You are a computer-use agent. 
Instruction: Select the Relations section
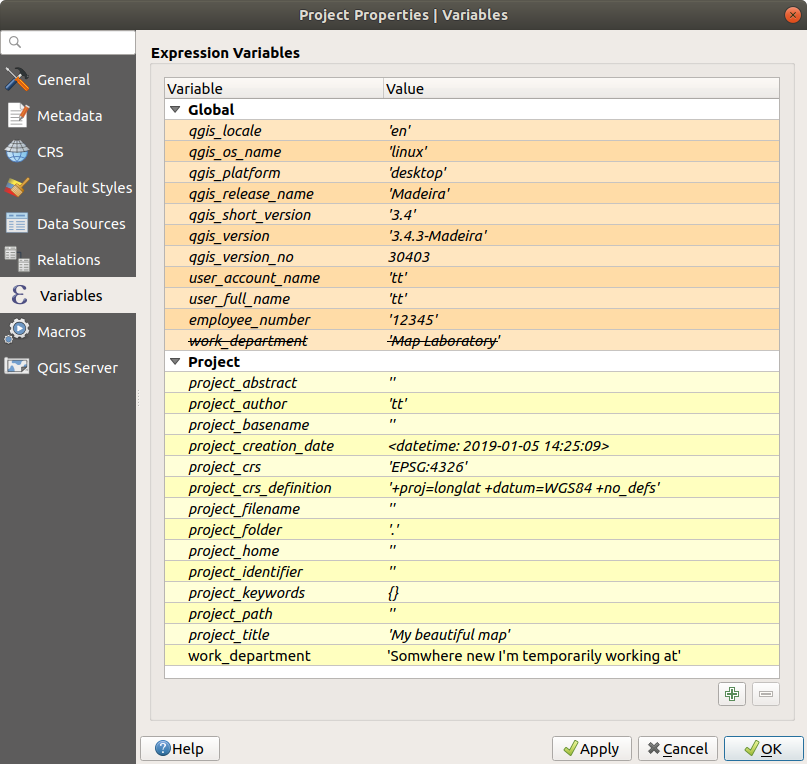pyautogui.click(x=68, y=259)
